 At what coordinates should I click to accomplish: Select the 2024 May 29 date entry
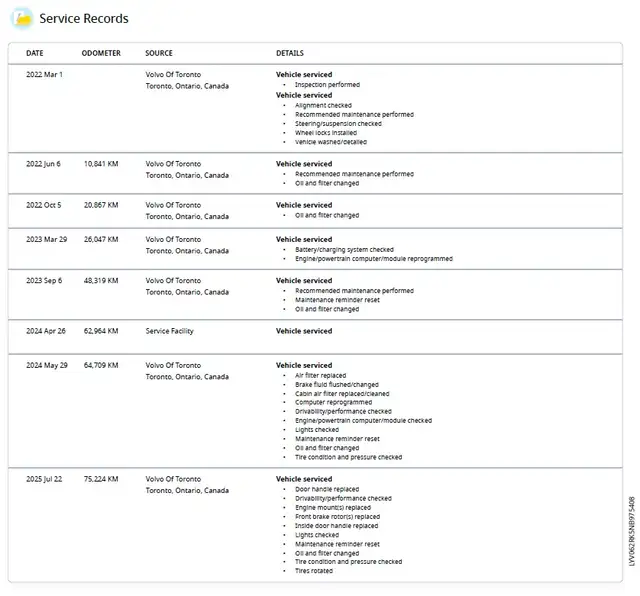click(46, 366)
